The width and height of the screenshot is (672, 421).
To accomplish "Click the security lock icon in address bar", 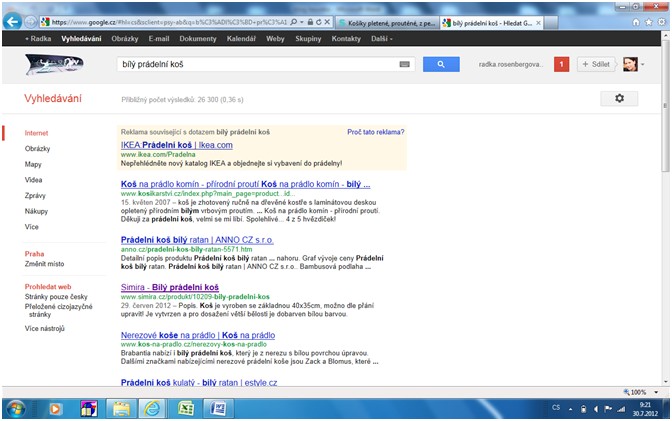I will (310, 22).
